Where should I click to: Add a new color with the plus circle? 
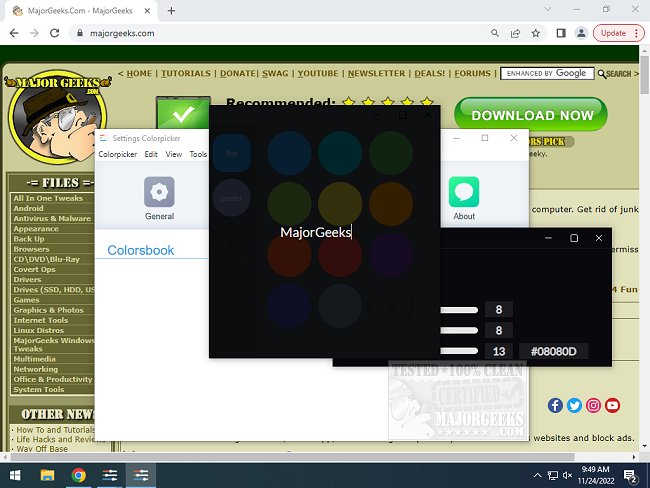[x=390, y=306]
